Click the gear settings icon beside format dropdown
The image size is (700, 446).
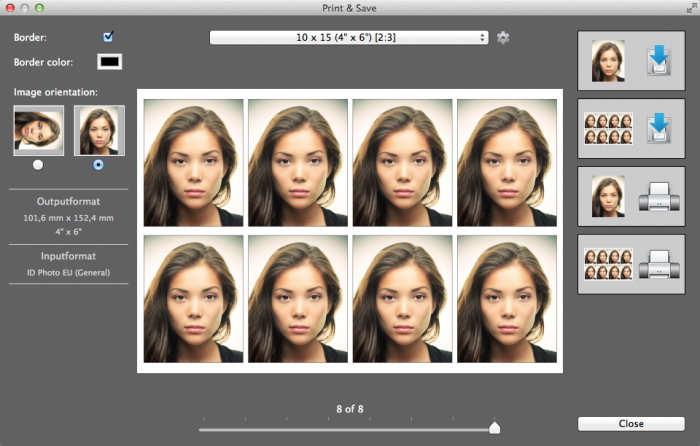(503, 37)
